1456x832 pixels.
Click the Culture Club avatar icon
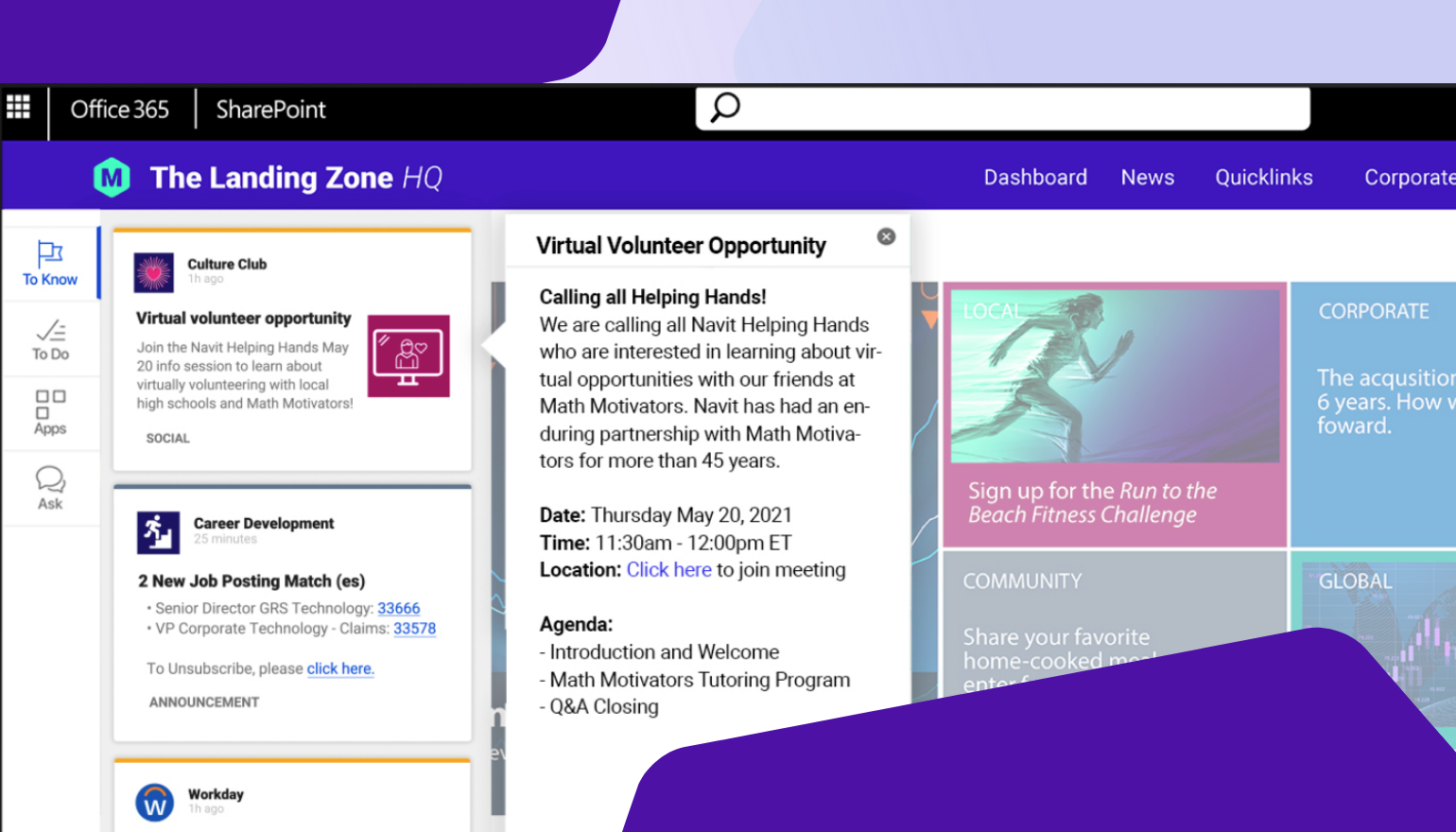pyautogui.click(x=154, y=272)
